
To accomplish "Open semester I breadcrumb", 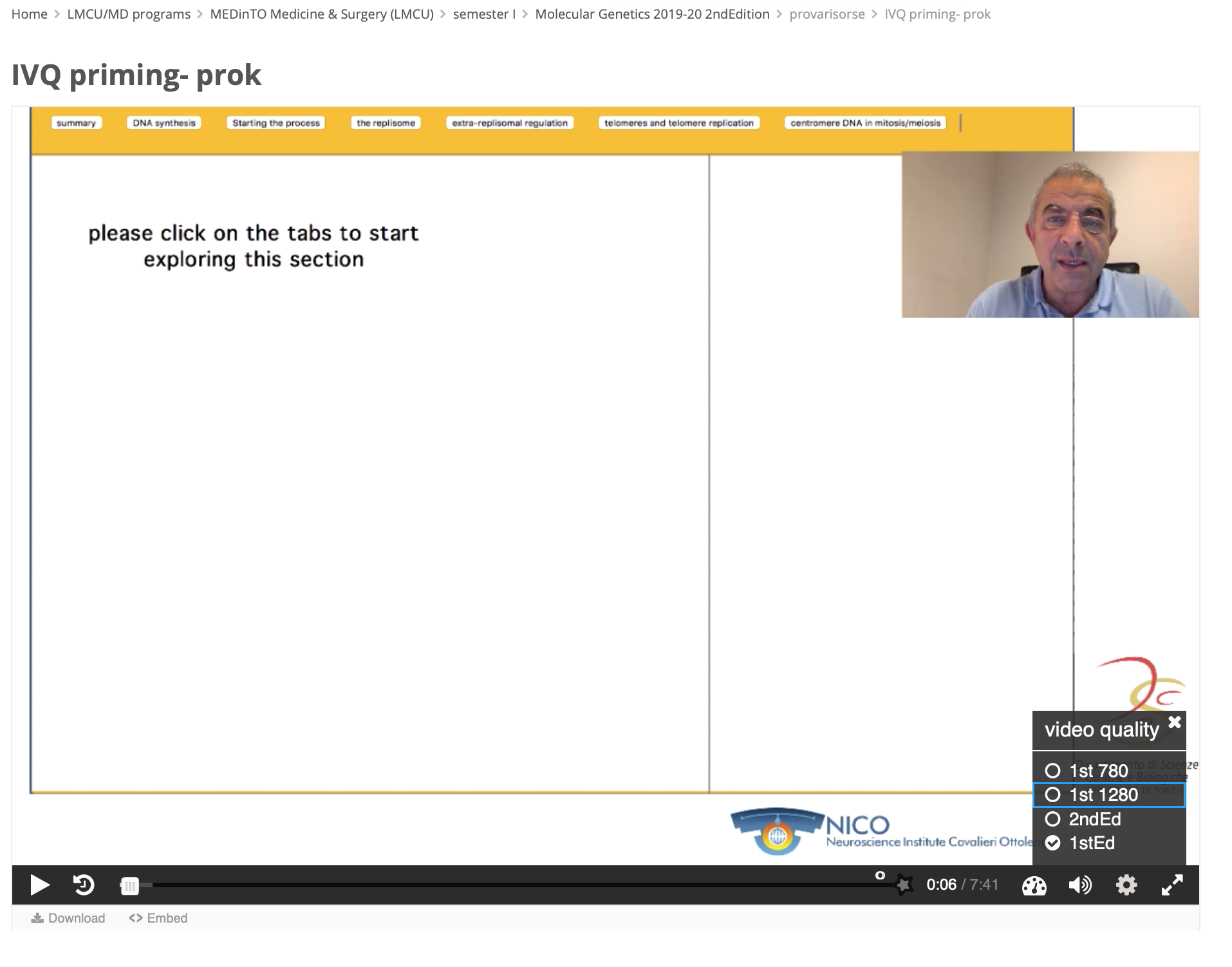I will click(x=484, y=14).
